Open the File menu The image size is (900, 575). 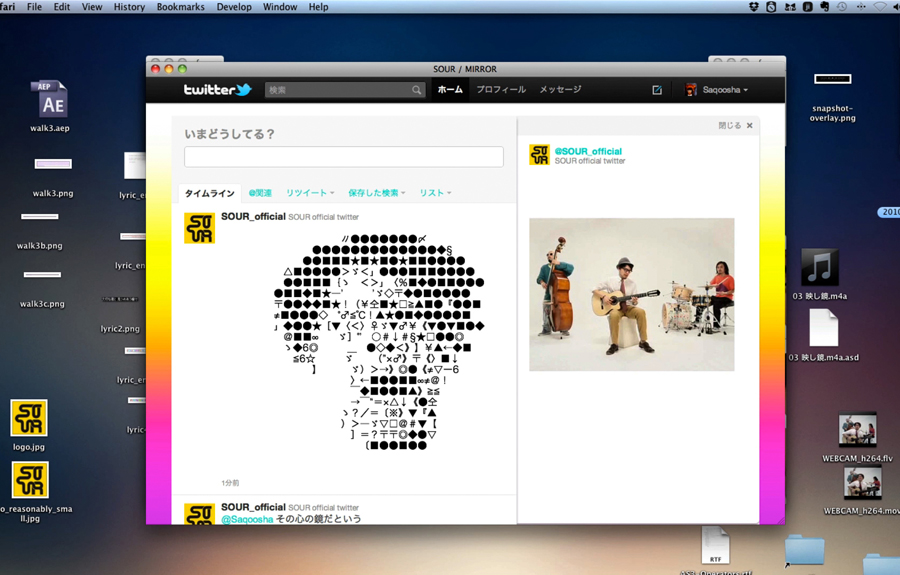tap(34, 7)
